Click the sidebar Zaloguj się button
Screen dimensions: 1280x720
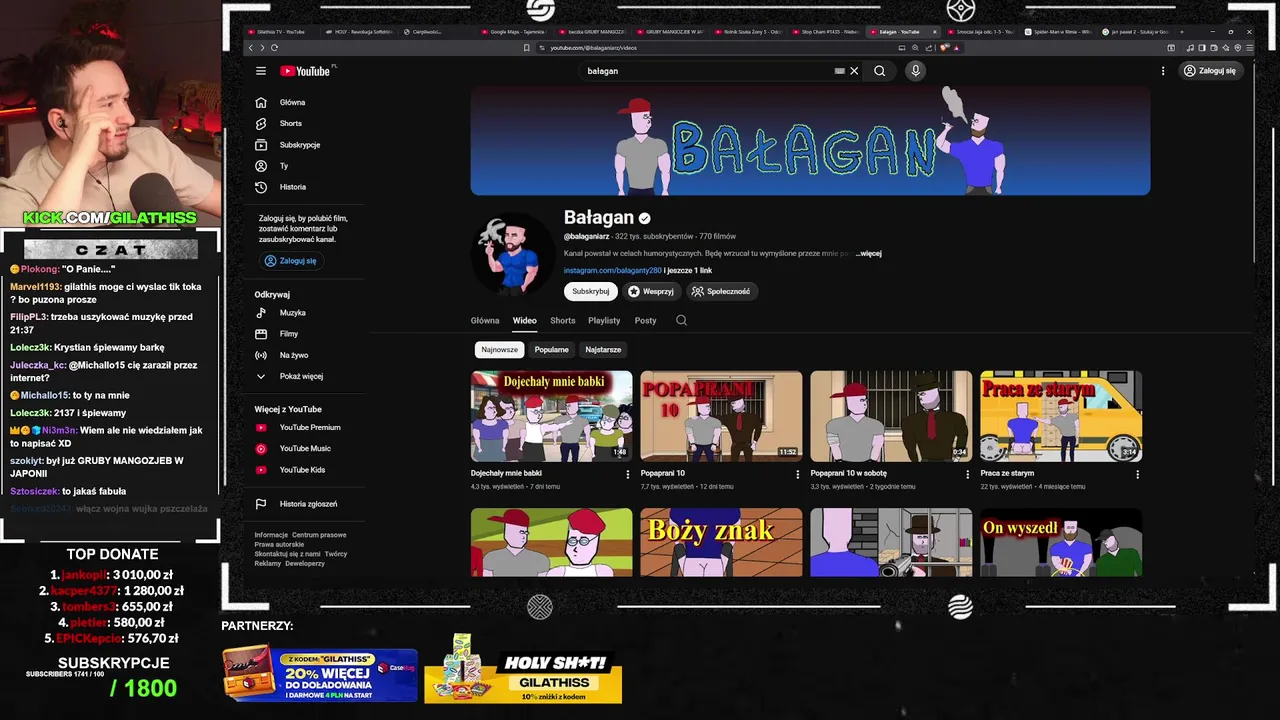pos(290,261)
